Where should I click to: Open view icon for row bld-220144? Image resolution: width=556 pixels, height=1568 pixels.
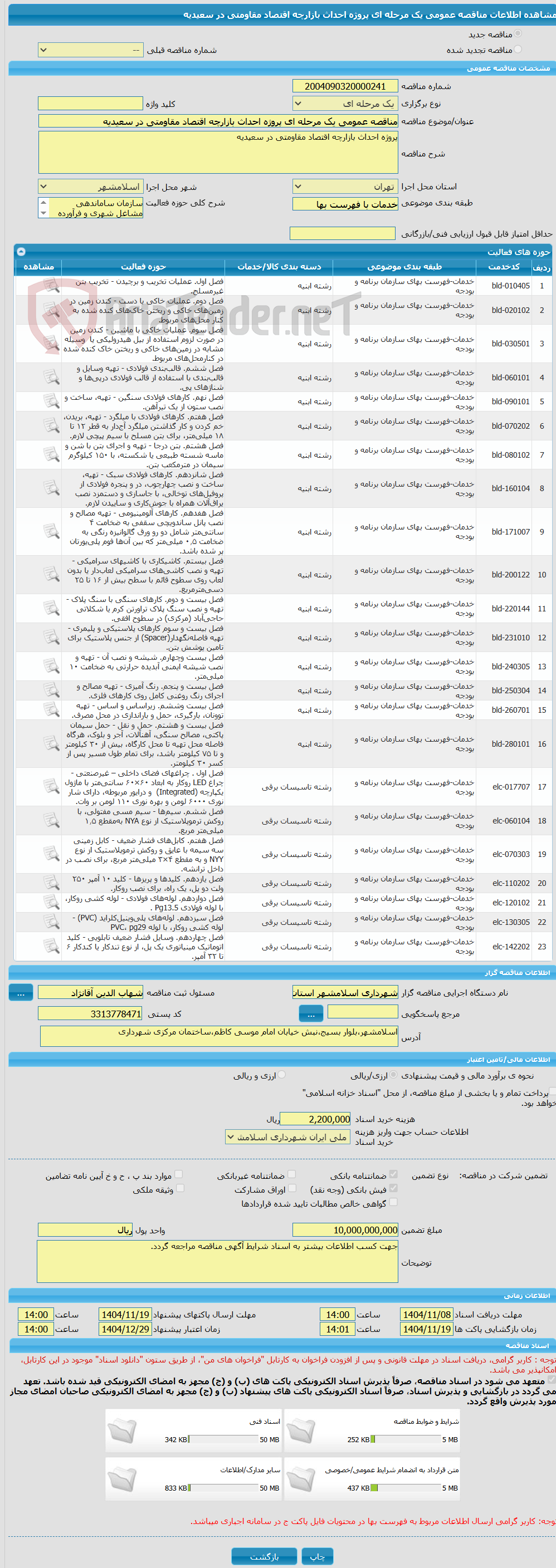click(x=51, y=608)
